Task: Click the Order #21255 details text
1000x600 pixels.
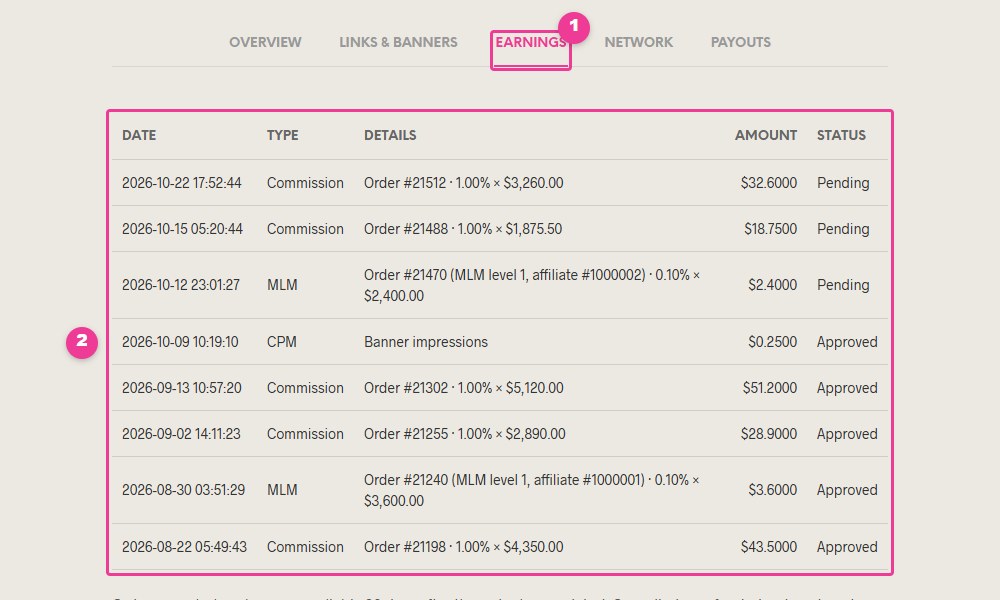Action: pyautogui.click(x=465, y=434)
